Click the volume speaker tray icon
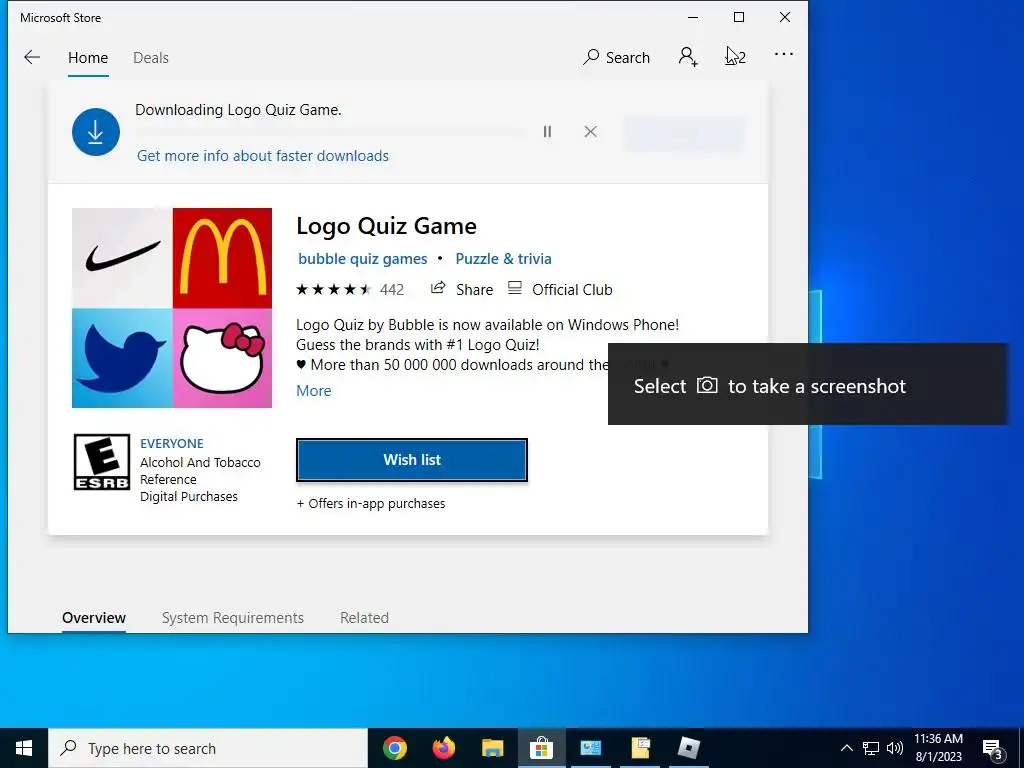The height and width of the screenshot is (768, 1024). click(x=895, y=748)
